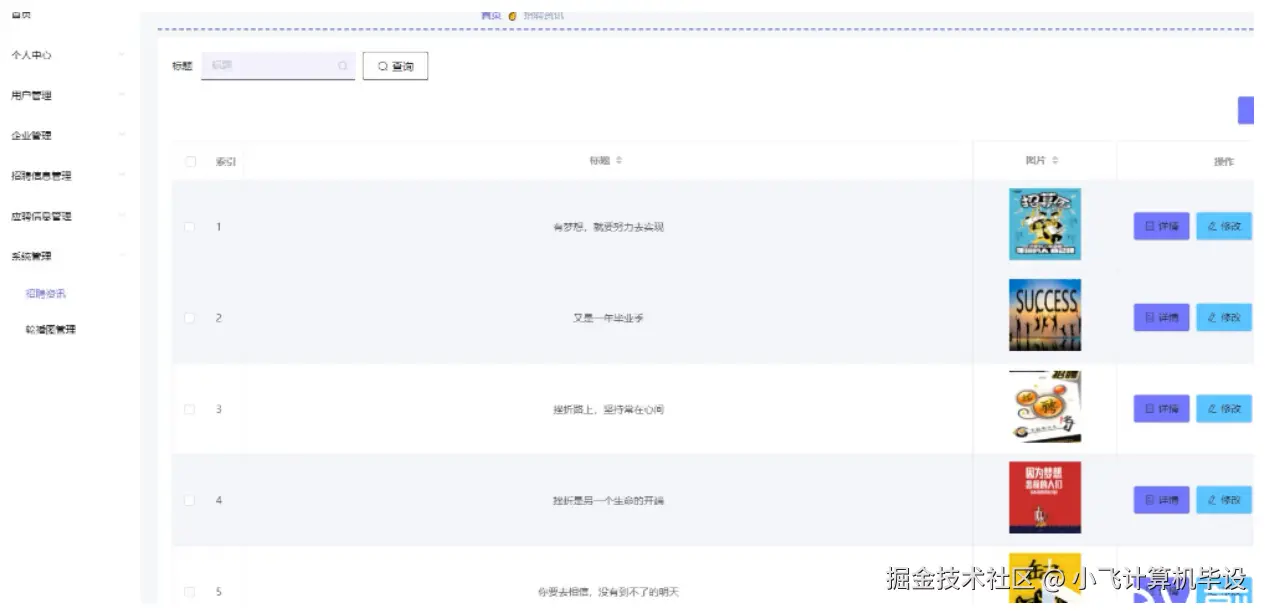The width and height of the screenshot is (1265, 611).
Task: Click 修改 on row 4
Action: [x=1224, y=499]
